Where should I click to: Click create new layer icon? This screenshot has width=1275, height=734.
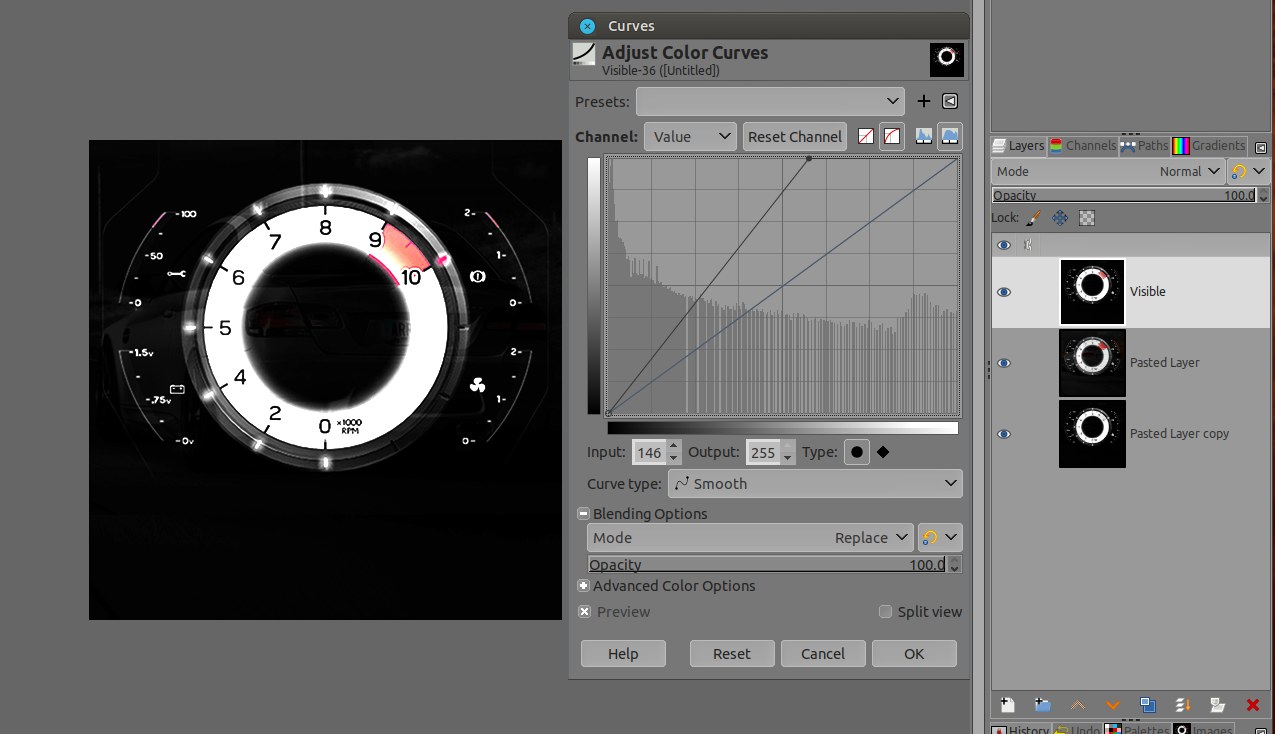(1007, 705)
